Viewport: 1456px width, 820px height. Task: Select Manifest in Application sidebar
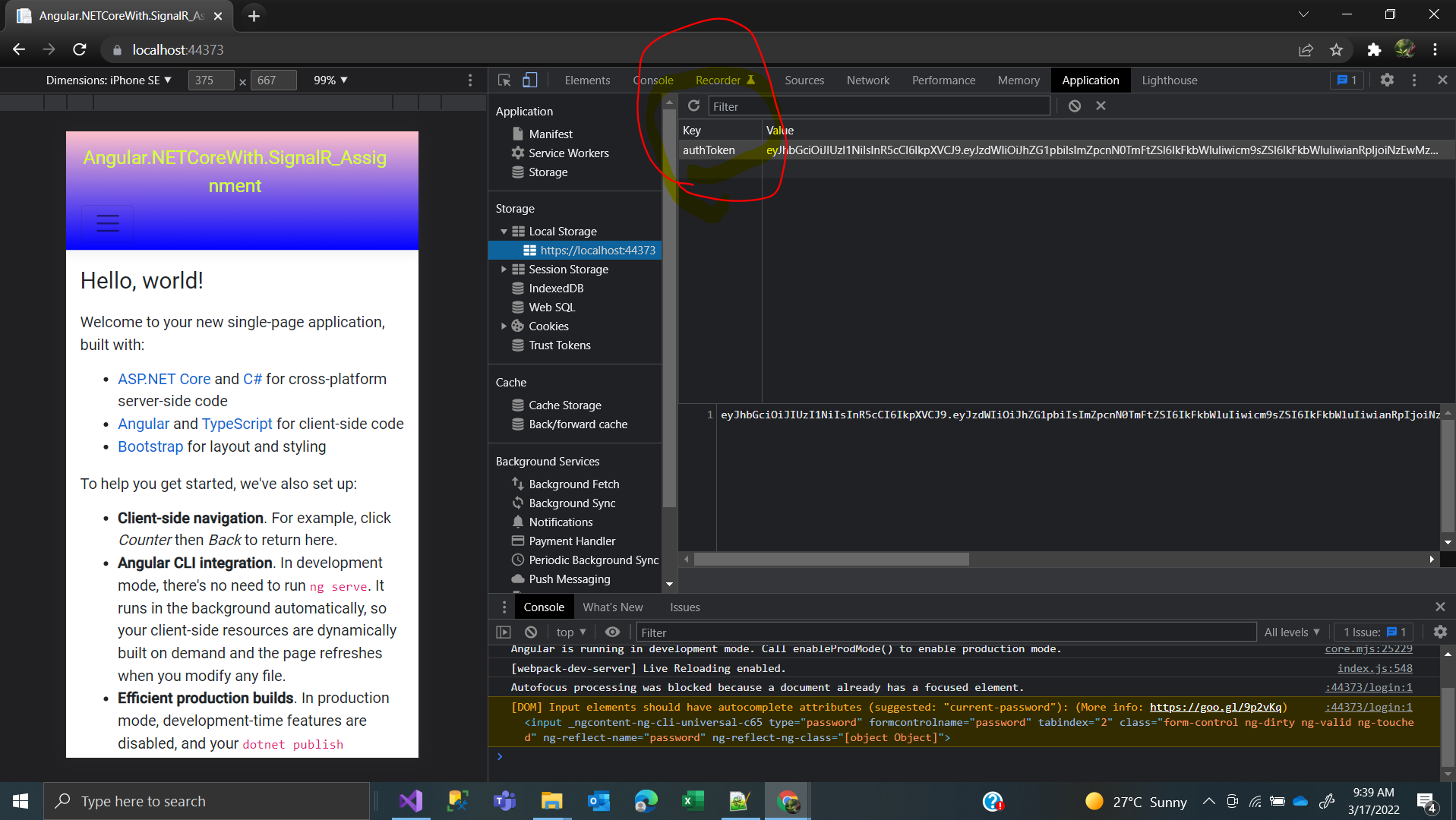[x=550, y=134]
